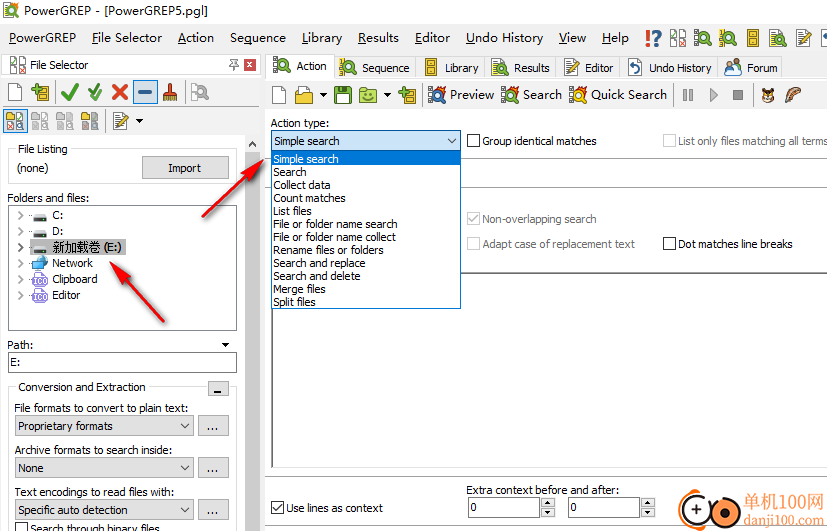This screenshot has width=827, height=531.
Task: Enable Group identical matches checkbox
Action: click(474, 141)
